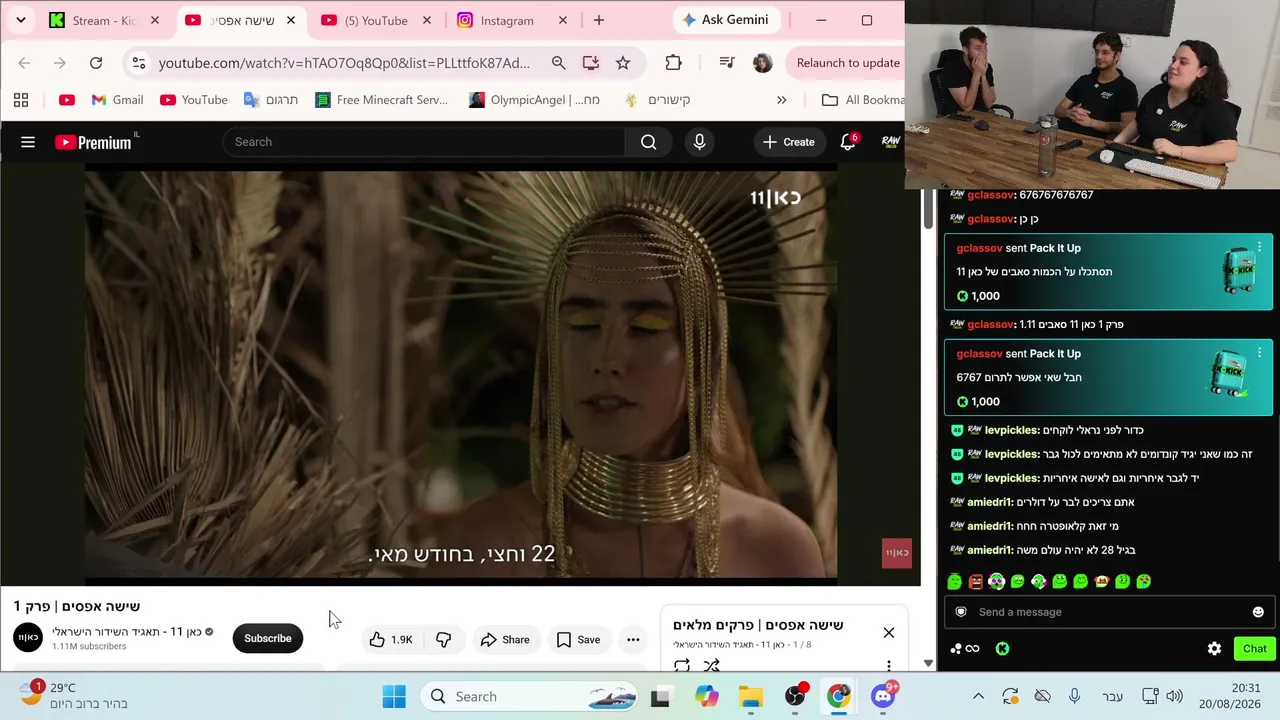Toggle playlist loop

pyautogui.click(x=682, y=665)
